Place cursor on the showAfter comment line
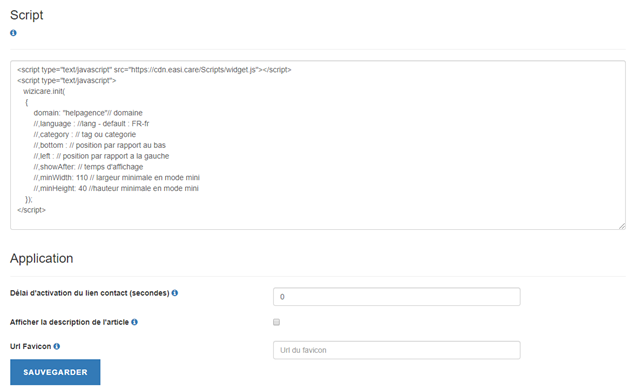Viewport: 629px width, 390px height. tap(88, 167)
